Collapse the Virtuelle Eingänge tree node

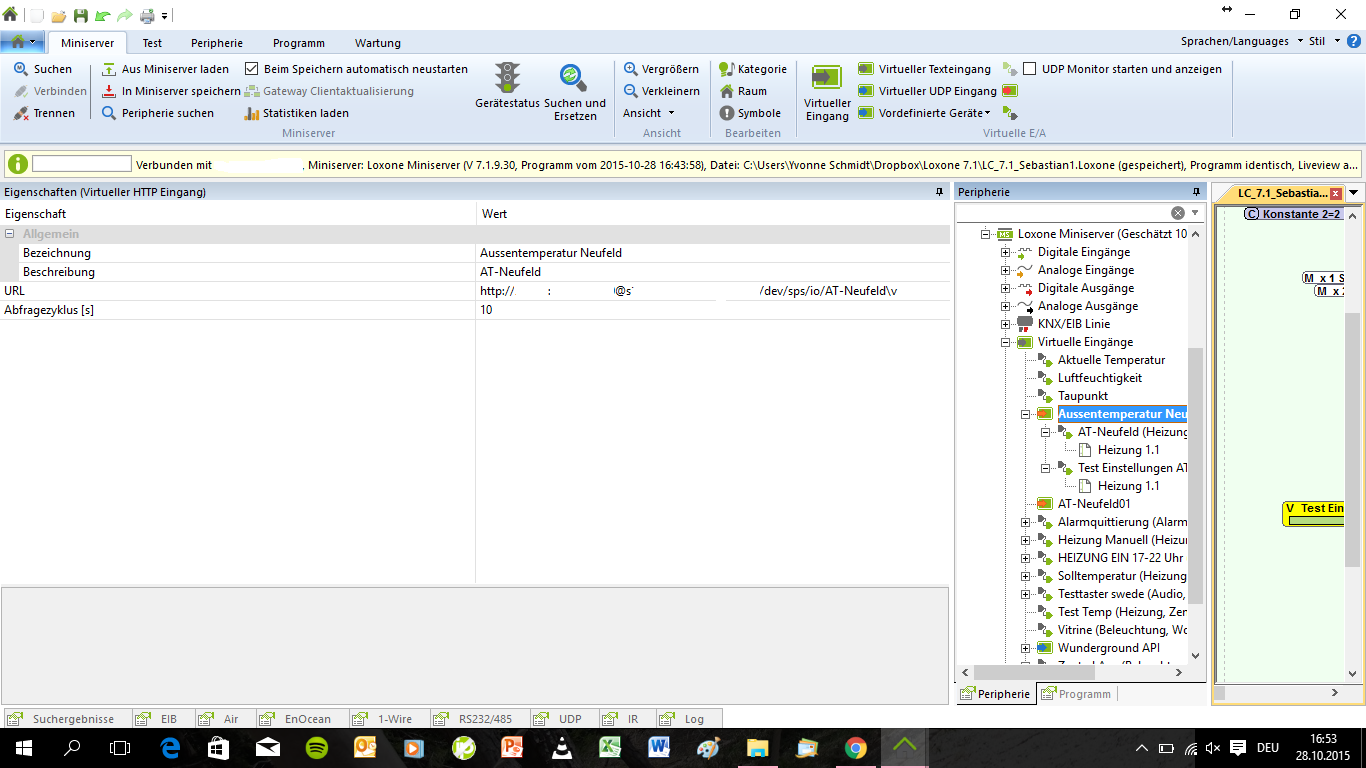(1006, 342)
